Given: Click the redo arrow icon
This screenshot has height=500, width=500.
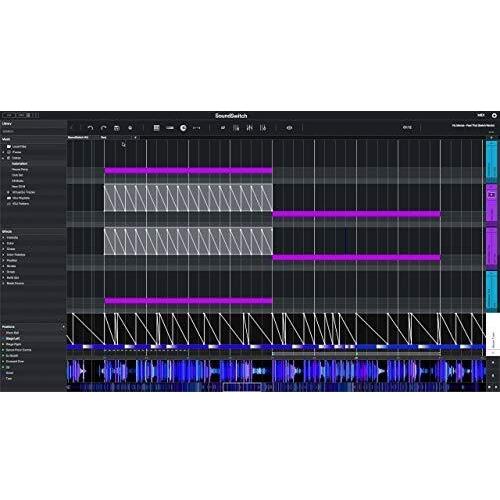Looking at the screenshot, I should coord(104,128).
